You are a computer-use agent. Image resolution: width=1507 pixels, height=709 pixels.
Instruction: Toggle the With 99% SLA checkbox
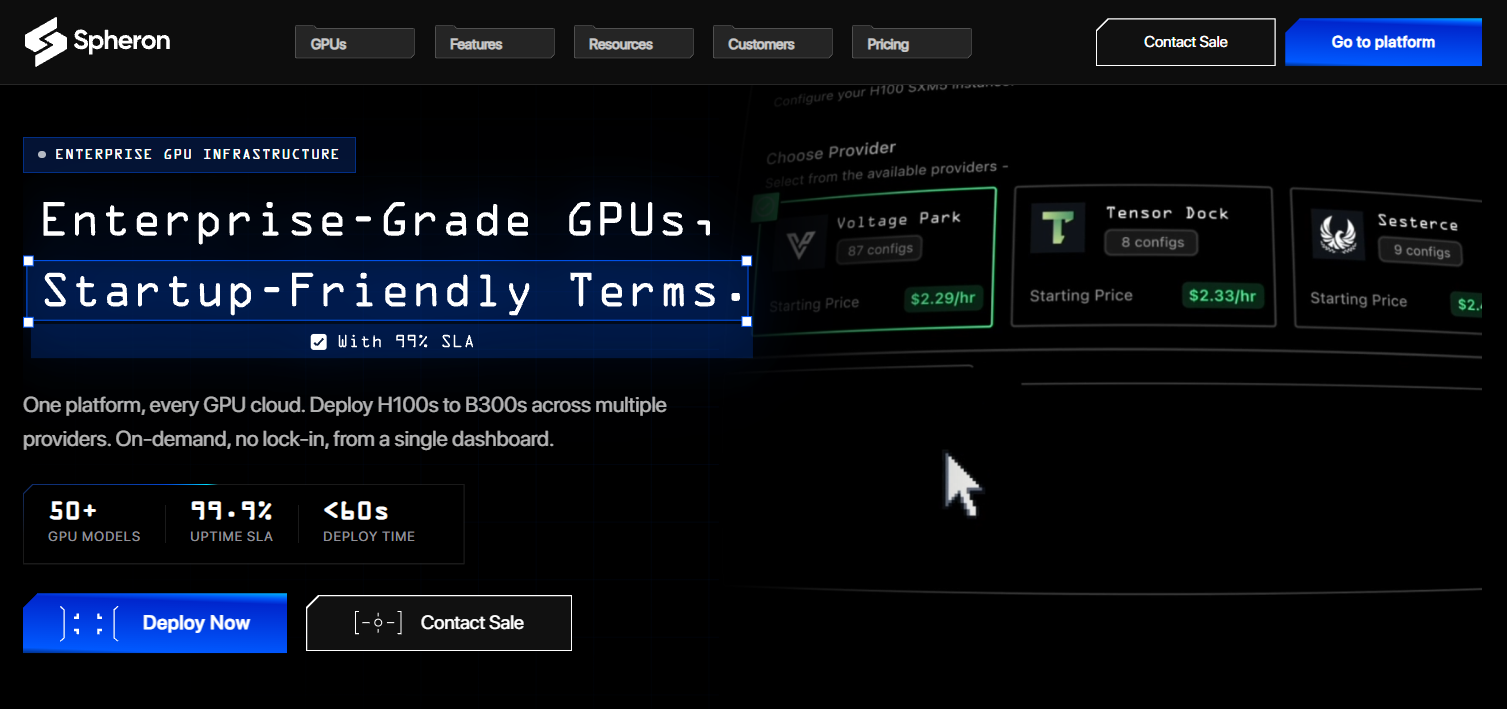click(x=319, y=342)
